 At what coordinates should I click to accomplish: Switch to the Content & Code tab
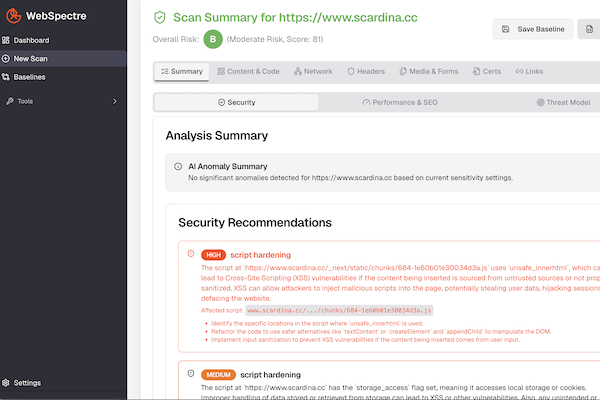[x=248, y=72]
